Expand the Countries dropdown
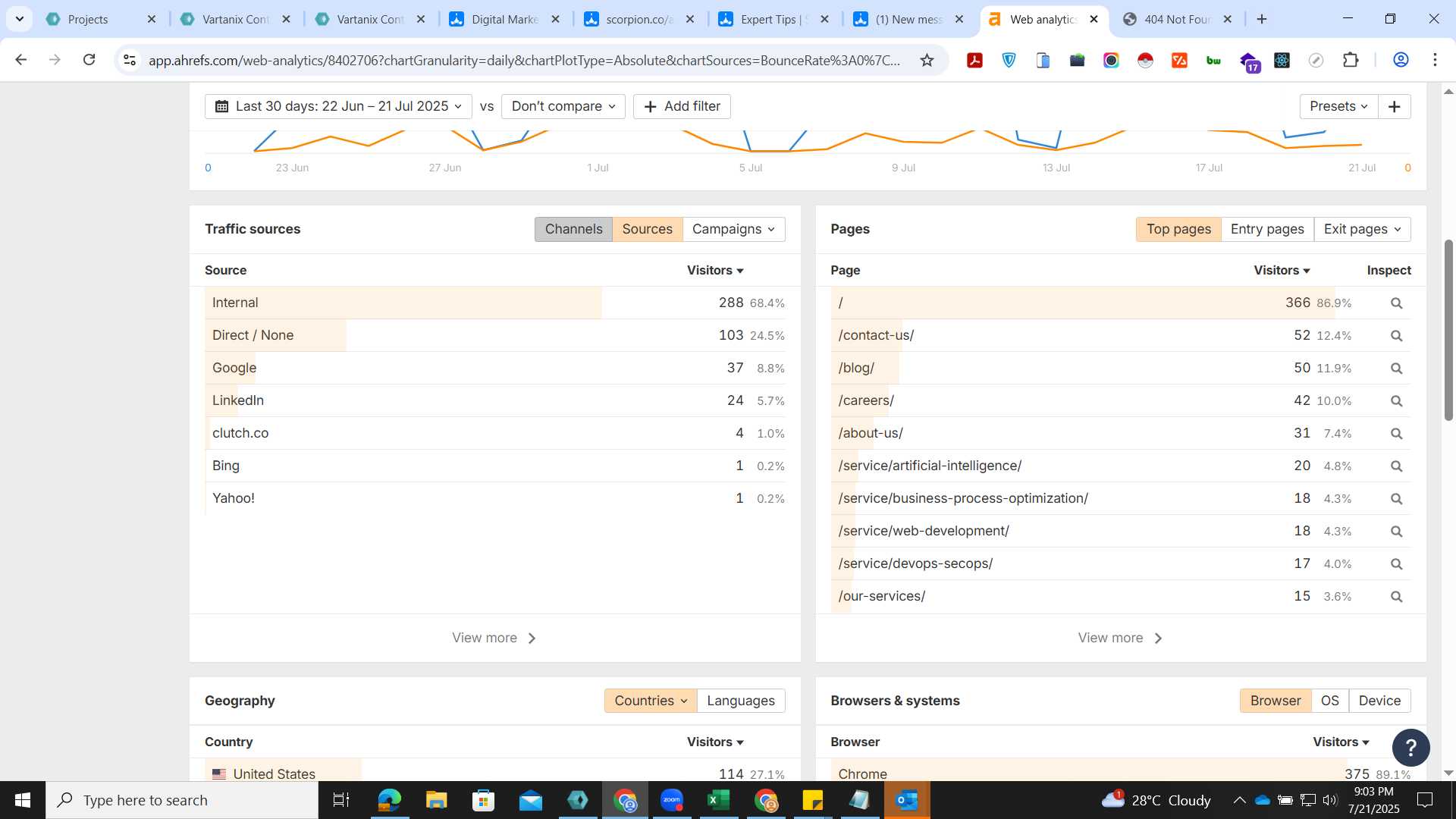 point(651,701)
